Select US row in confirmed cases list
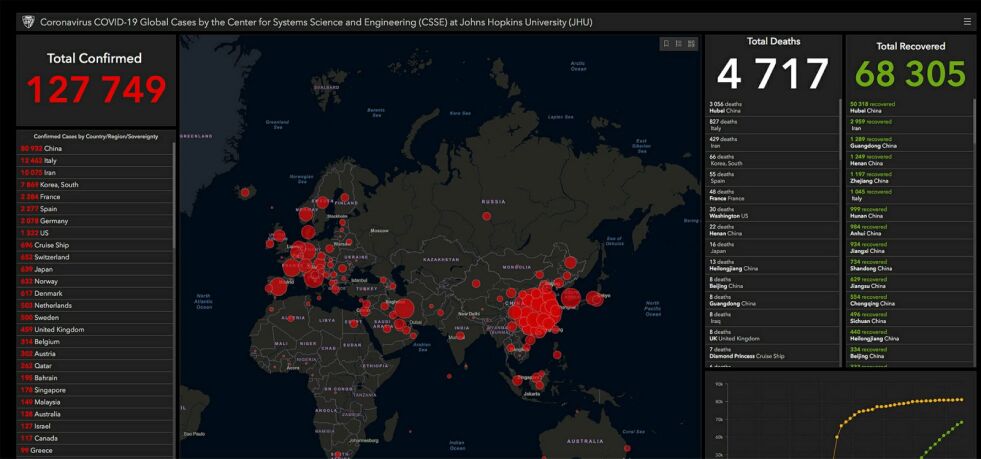 96,233
